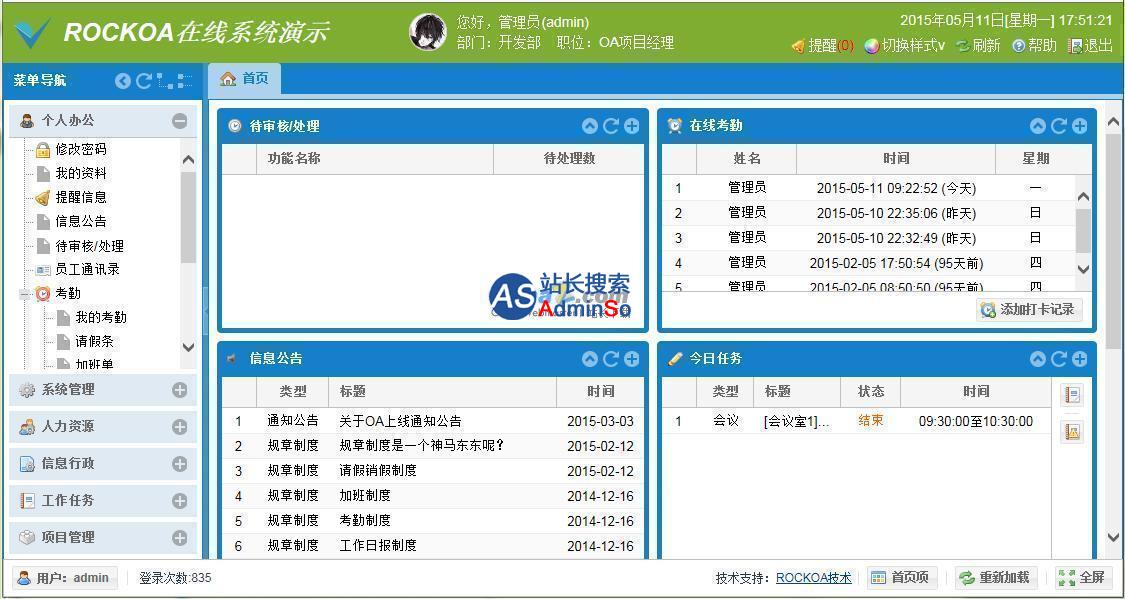
Task: Click down arrow of 在线考勤 list scrollbar
Action: [x=1083, y=270]
